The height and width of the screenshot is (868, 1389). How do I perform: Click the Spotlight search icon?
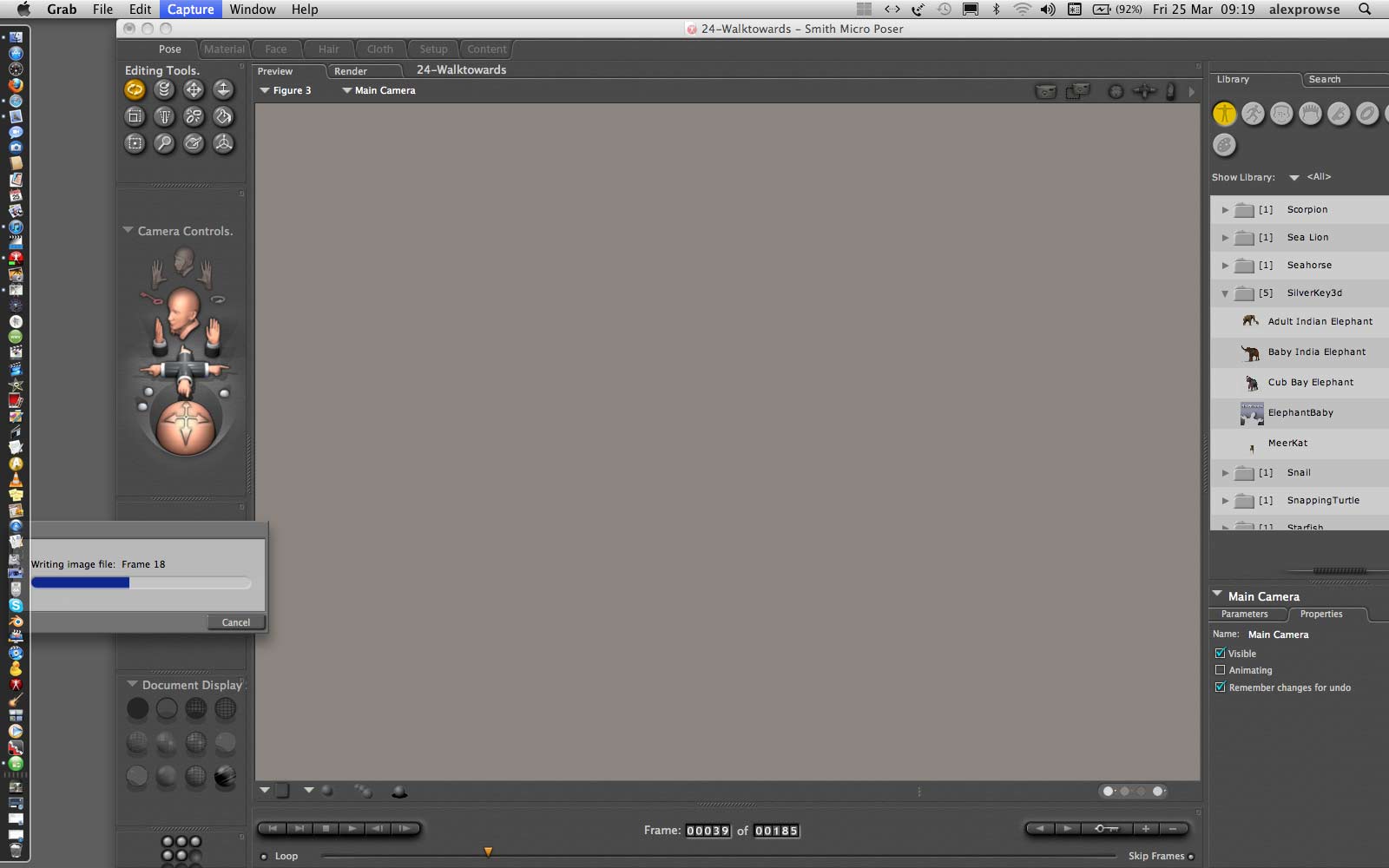pos(1365,10)
